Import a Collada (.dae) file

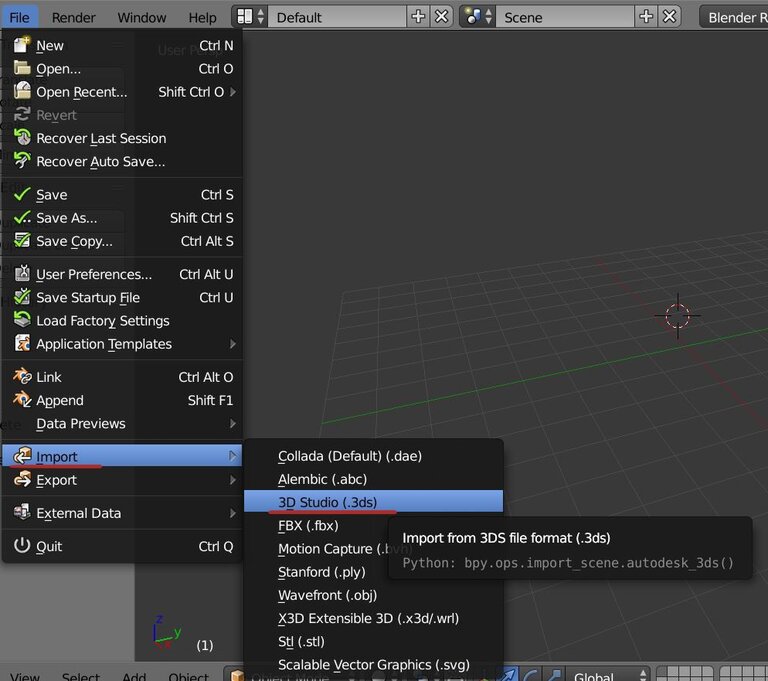coord(374,456)
